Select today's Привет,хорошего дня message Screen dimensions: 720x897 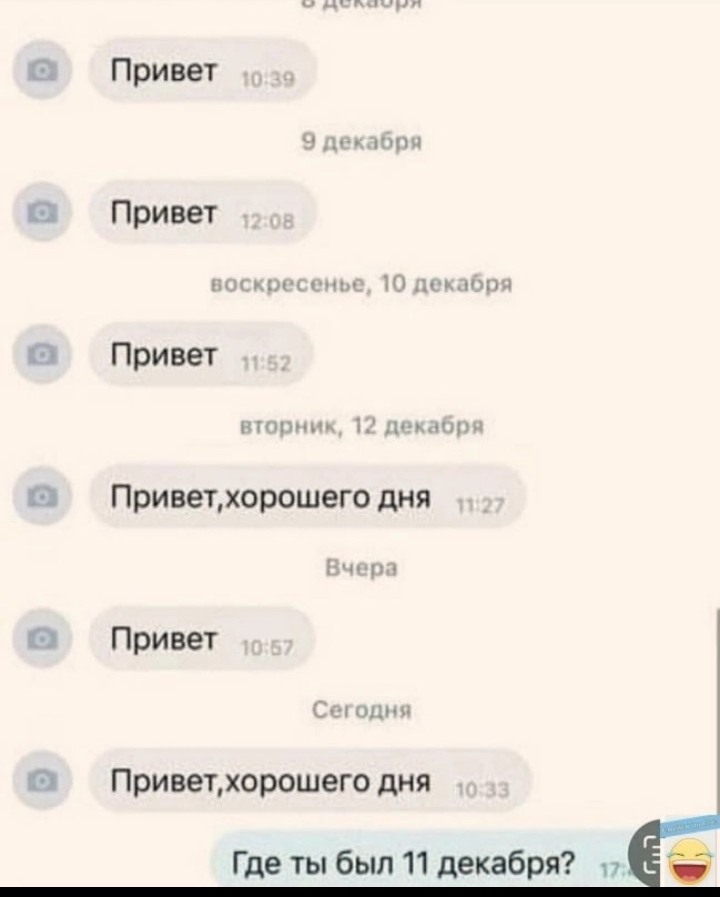[x=311, y=780]
